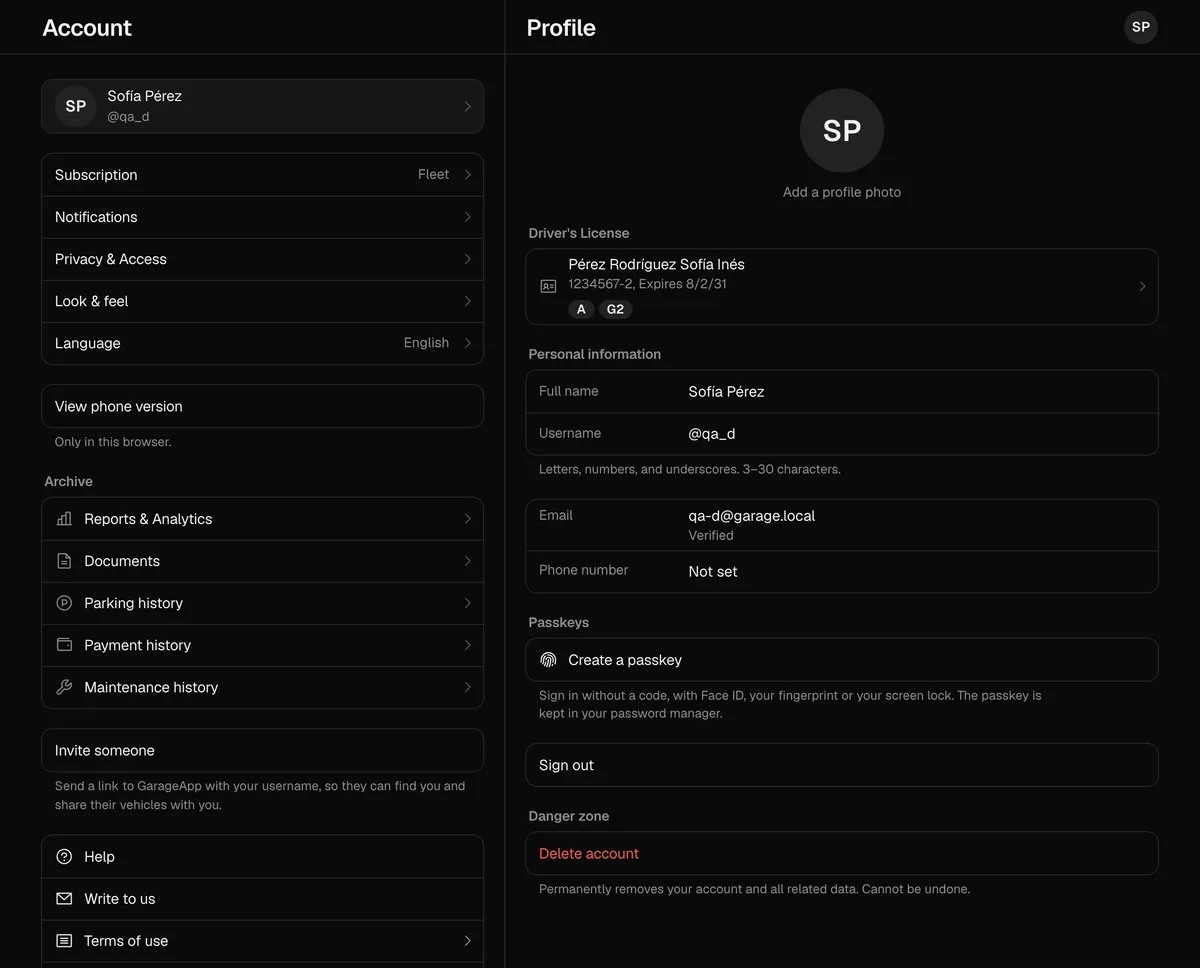Image resolution: width=1200 pixels, height=968 pixels.
Task: Expand the Notifications row chevron
Action: [467, 216]
